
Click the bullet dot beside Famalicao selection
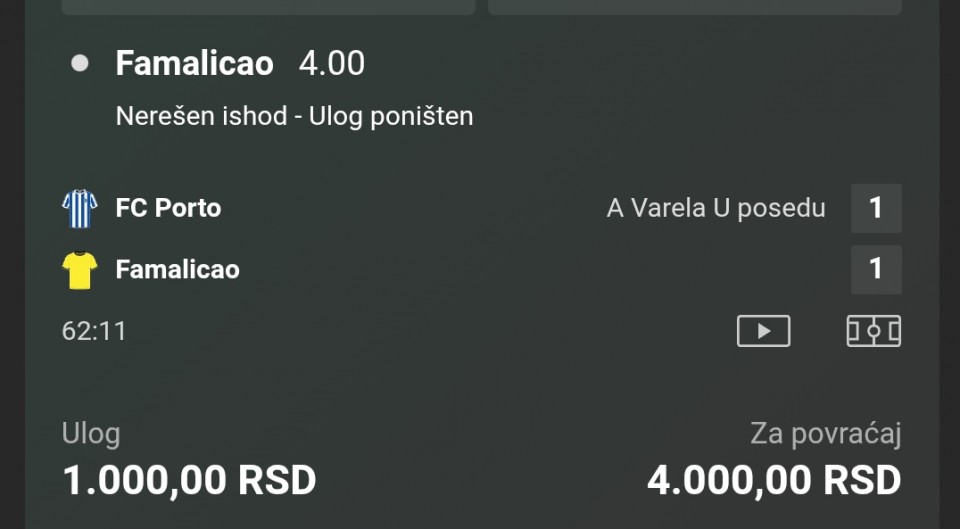[x=80, y=64]
